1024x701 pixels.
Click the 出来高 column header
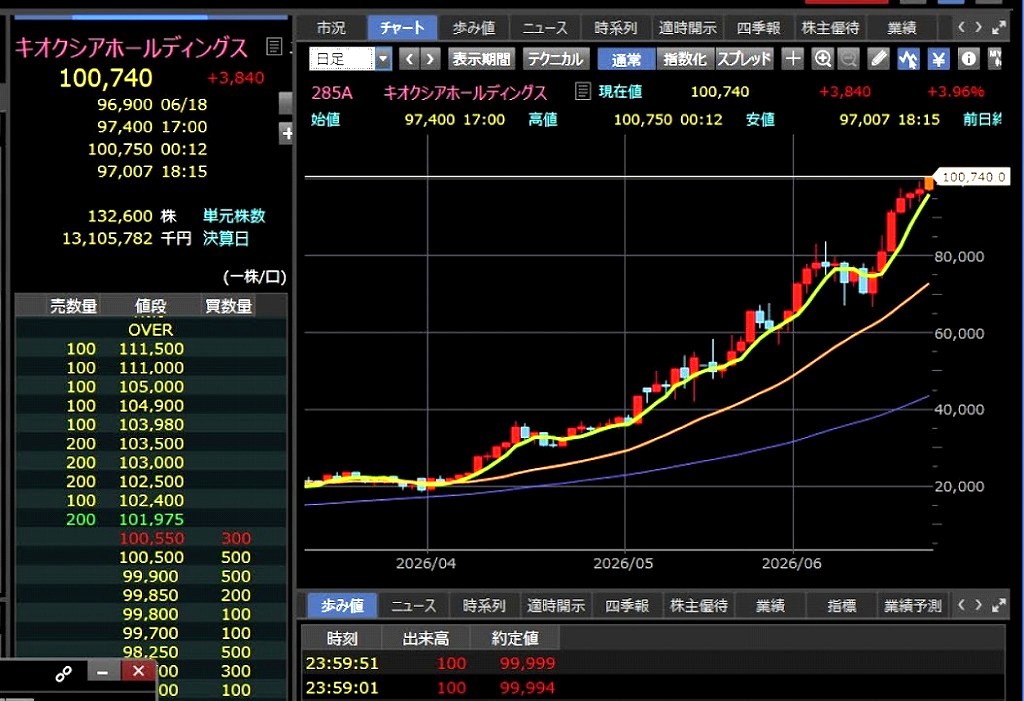[x=425, y=638]
